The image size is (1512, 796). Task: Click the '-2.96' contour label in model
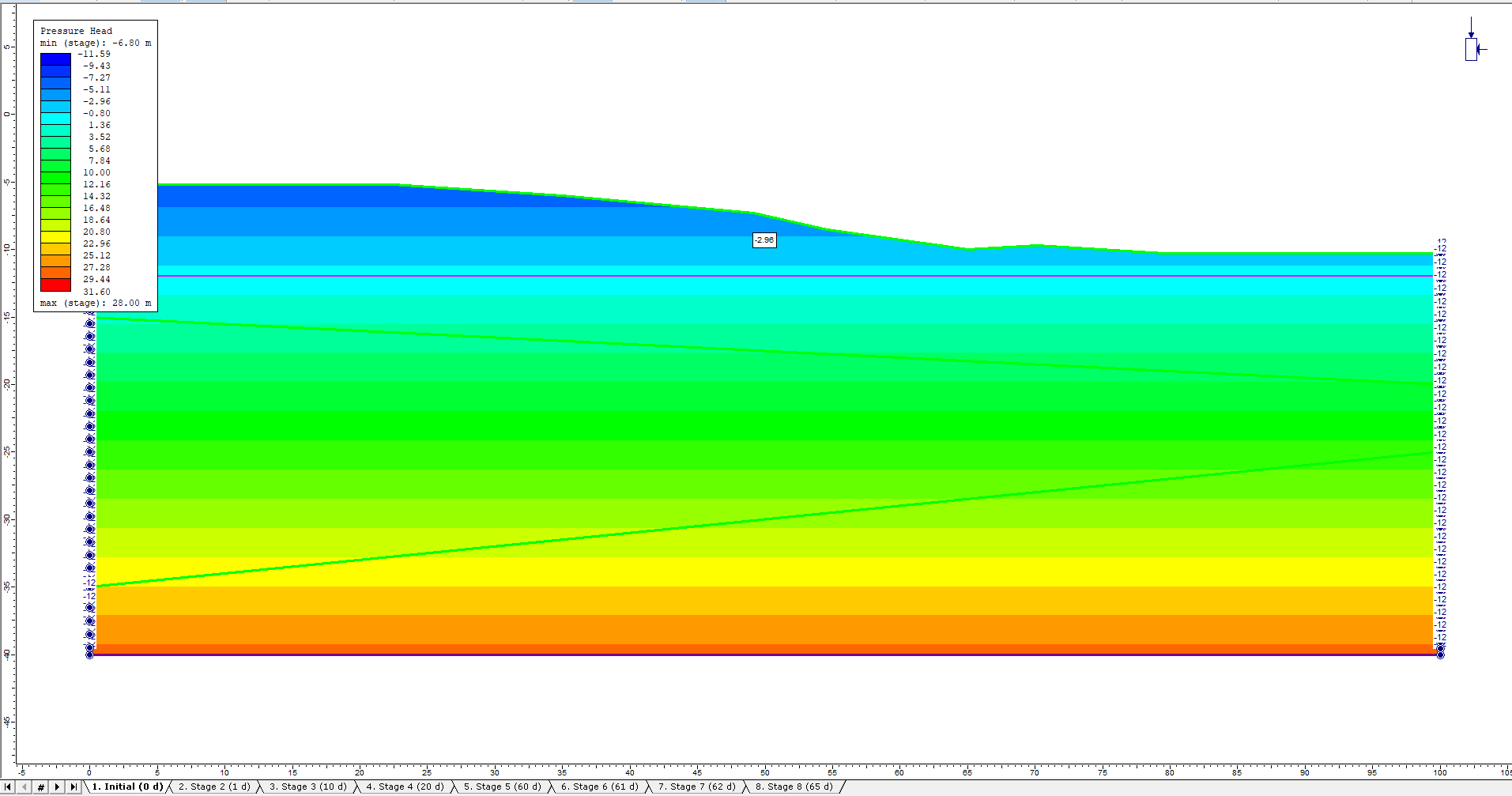[x=763, y=240]
